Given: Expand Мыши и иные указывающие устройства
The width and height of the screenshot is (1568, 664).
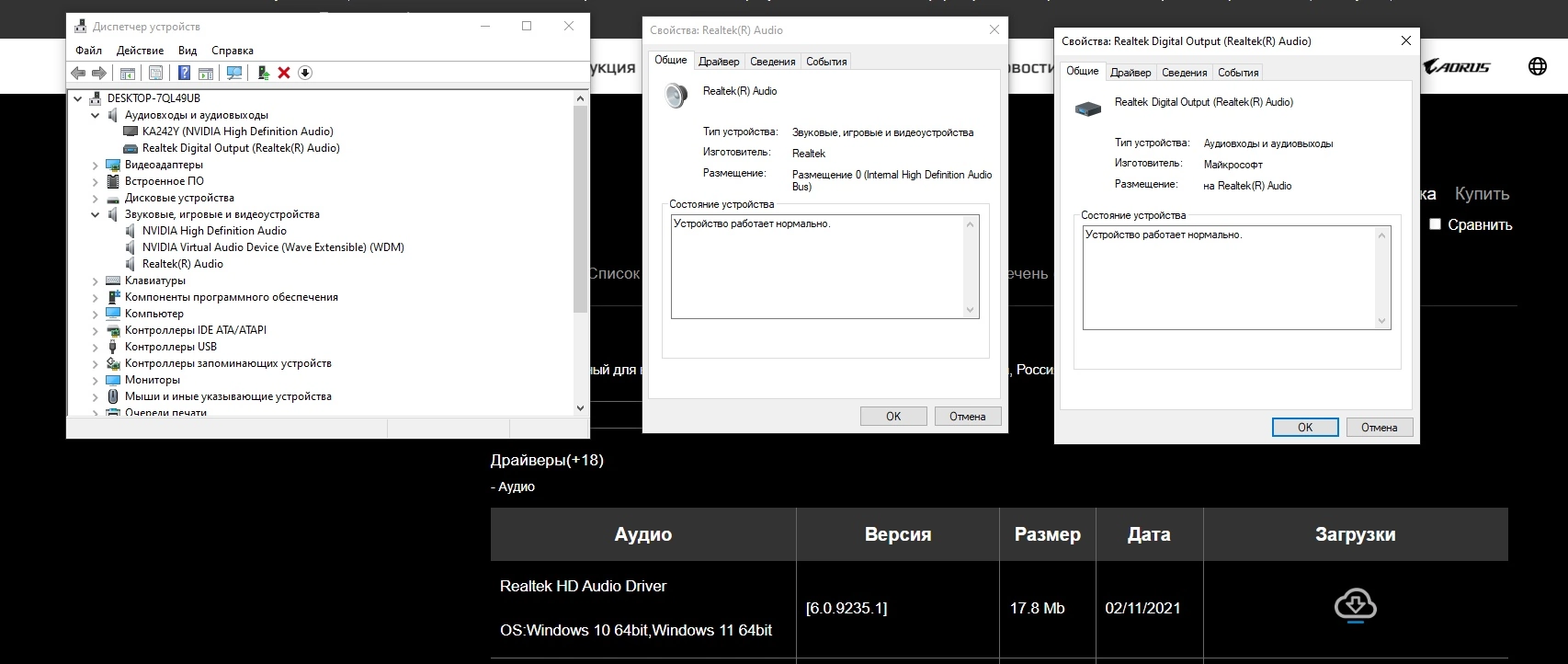Looking at the screenshot, I should pos(95,396).
